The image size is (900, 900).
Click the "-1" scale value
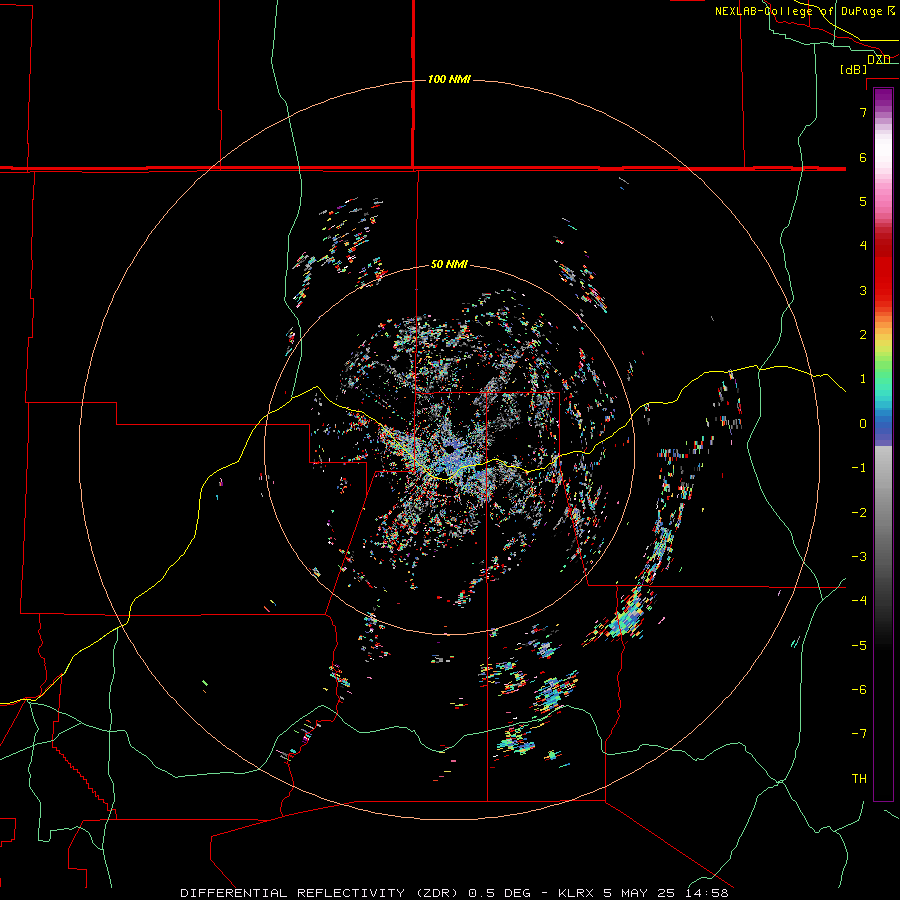click(x=859, y=468)
